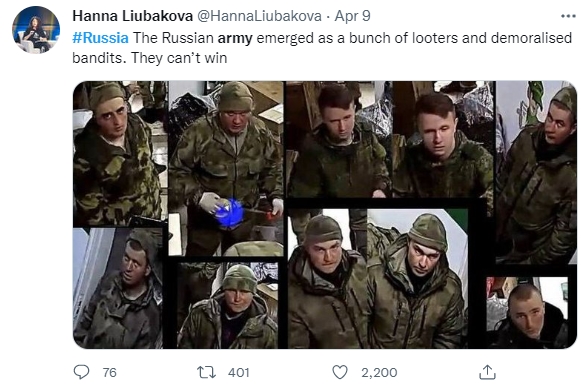
Task: Open the Apr 9 timestamp link
Action: pos(352,16)
